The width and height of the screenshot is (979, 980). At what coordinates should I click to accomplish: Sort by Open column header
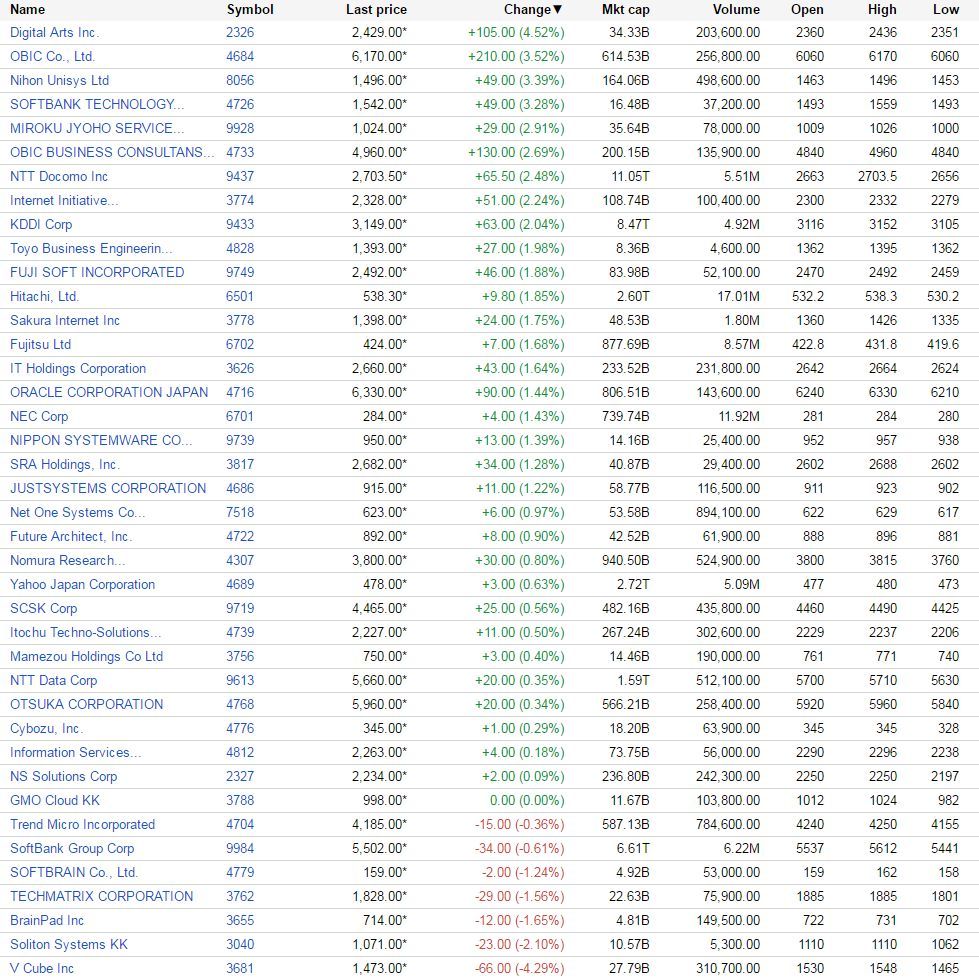pos(807,9)
